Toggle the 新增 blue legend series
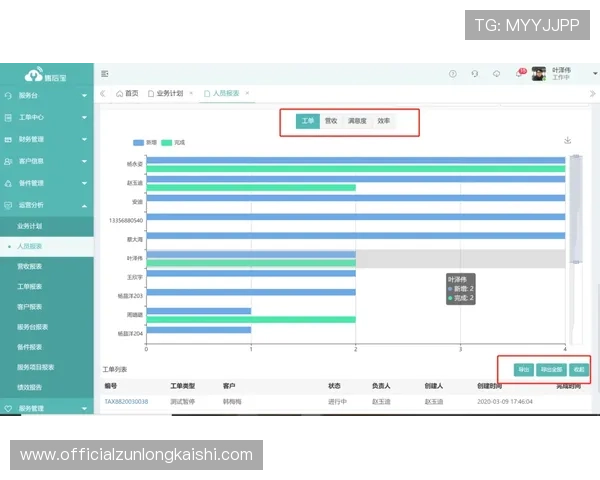The image size is (600, 480). [x=138, y=142]
